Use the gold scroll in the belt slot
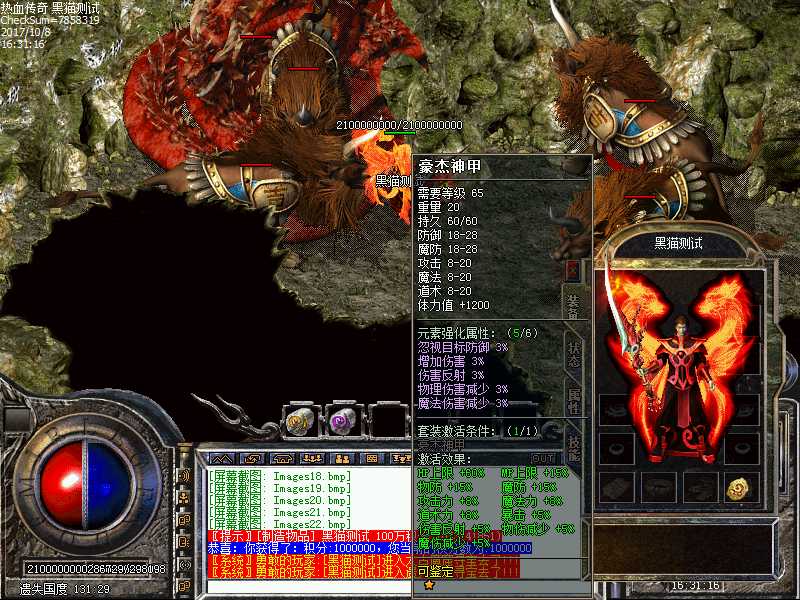The width and height of the screenshot is (800, 600). coord(301,421)
